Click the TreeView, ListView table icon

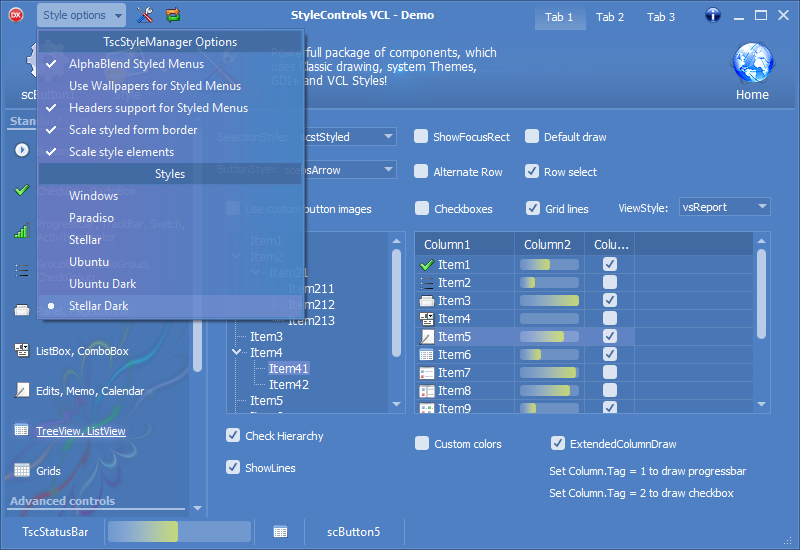(21, 430)
